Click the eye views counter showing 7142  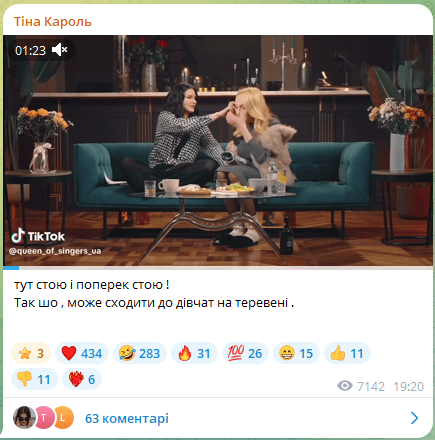point(361,386)
